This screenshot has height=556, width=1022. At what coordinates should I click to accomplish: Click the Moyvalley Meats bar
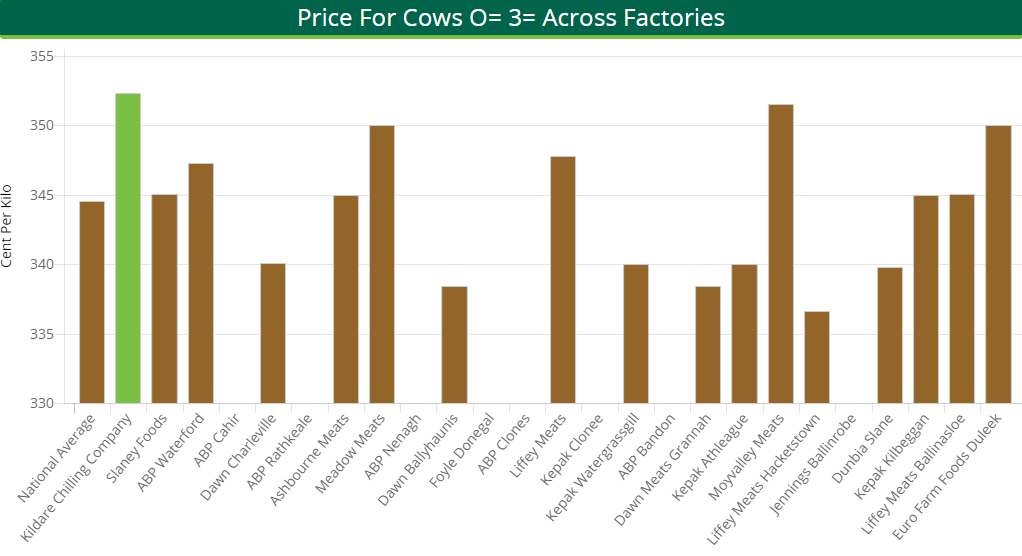pos(780,254)
